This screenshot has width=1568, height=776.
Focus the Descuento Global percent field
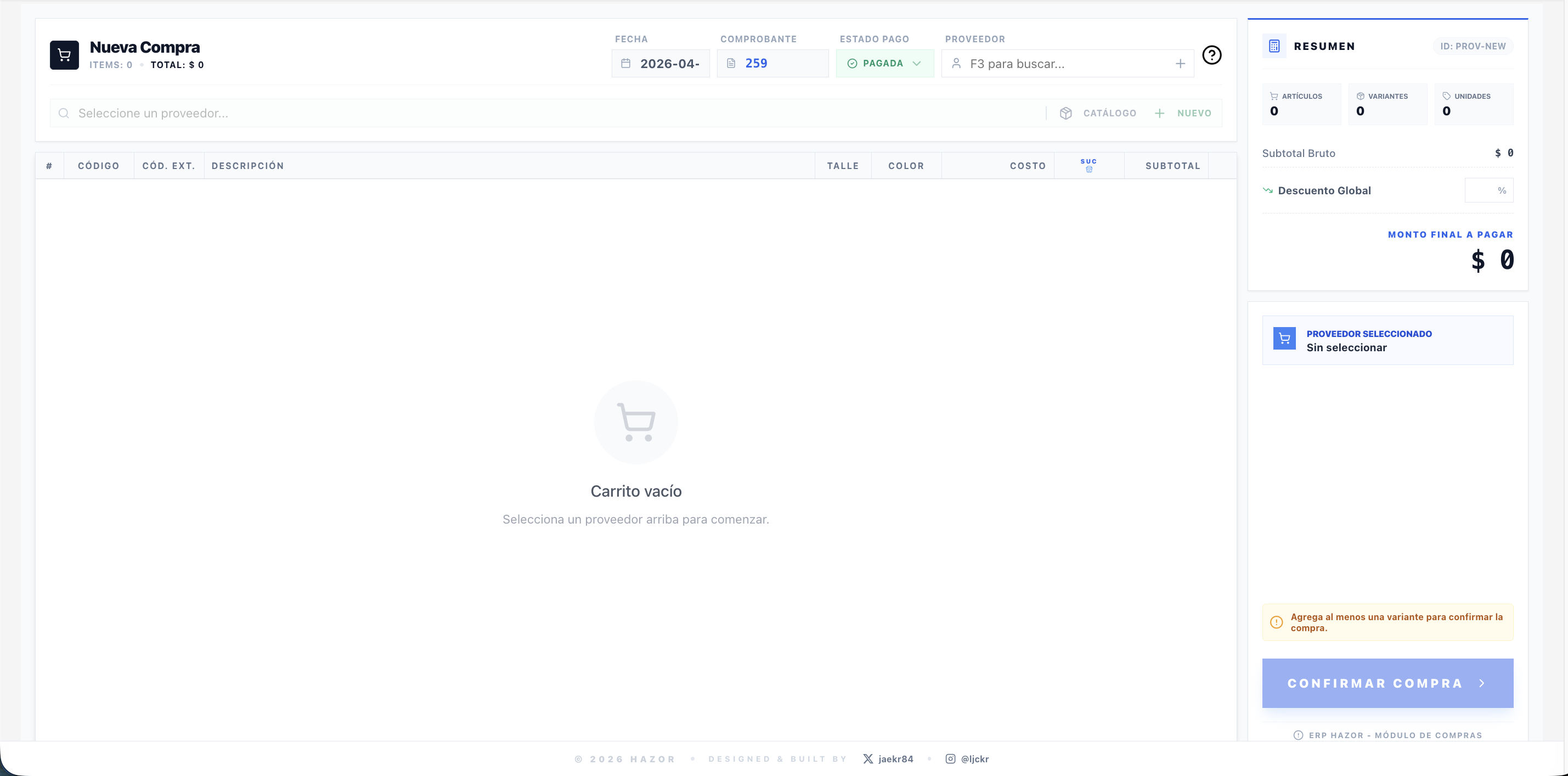coord(1489,190)
